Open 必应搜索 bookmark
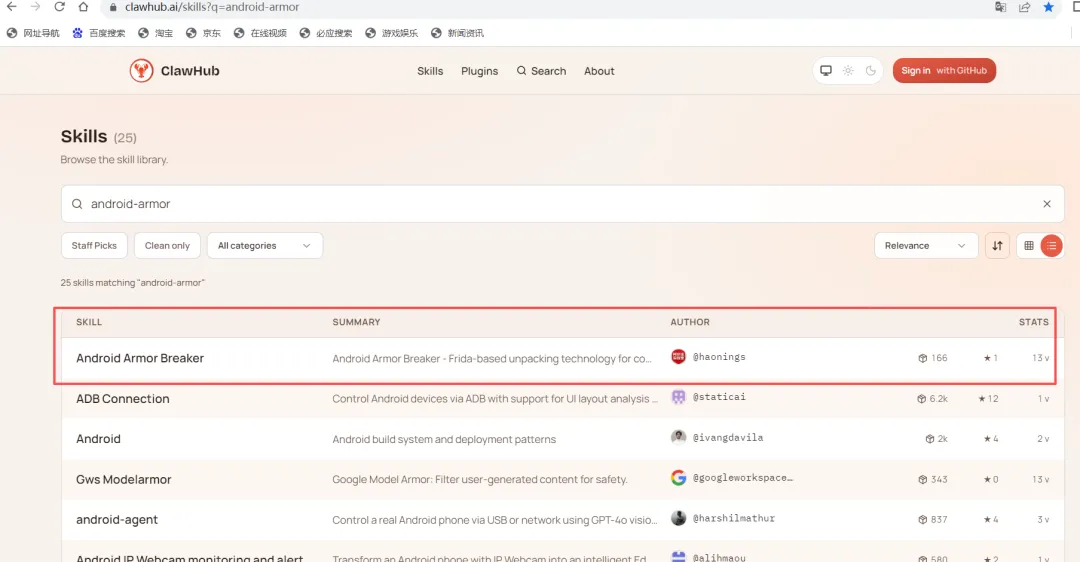Image resolution: width=1080 pixels, height=562 pixels. coord(326,33)
